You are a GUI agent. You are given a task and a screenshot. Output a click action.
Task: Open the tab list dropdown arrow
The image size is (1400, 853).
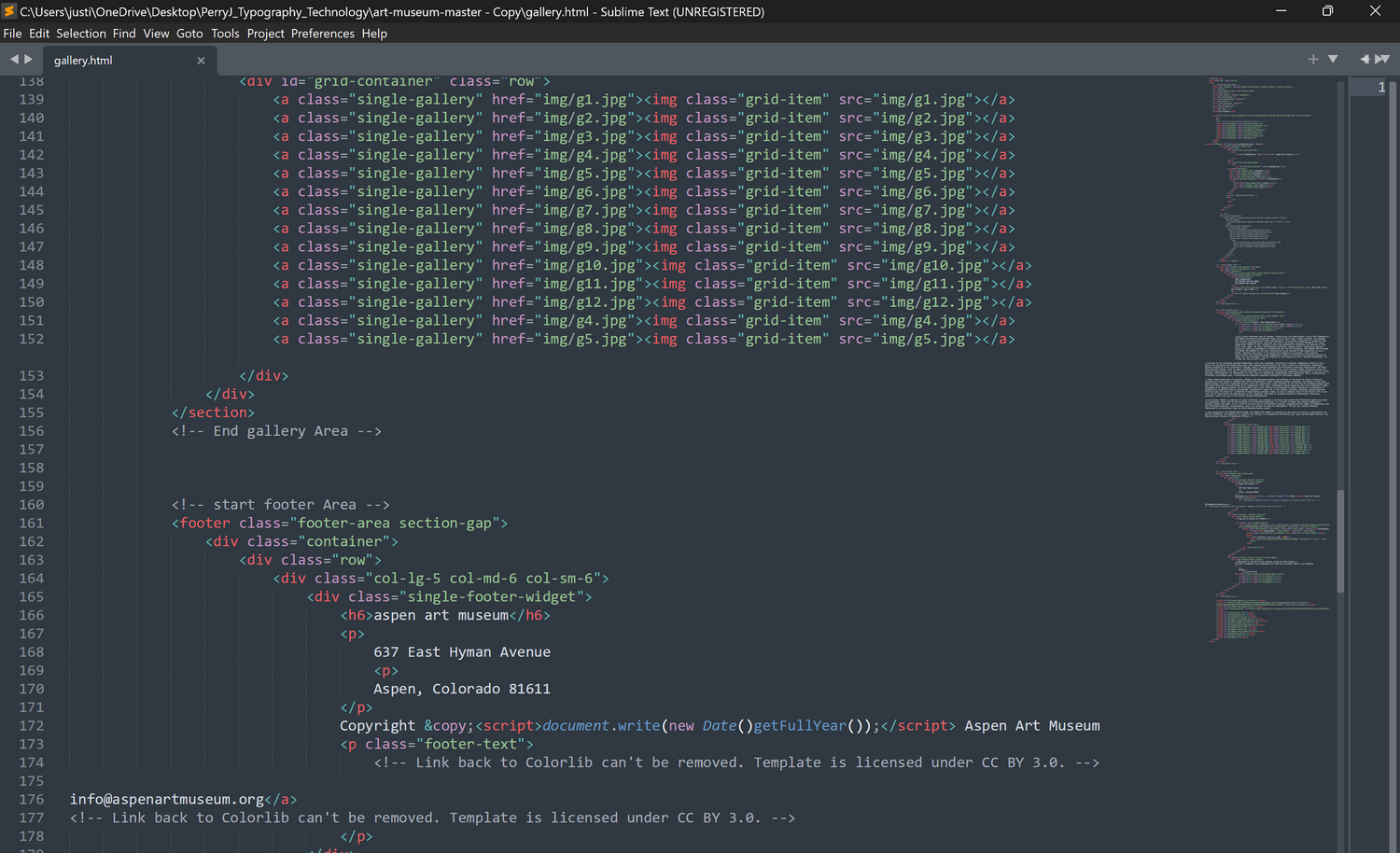click(1333, 59)
